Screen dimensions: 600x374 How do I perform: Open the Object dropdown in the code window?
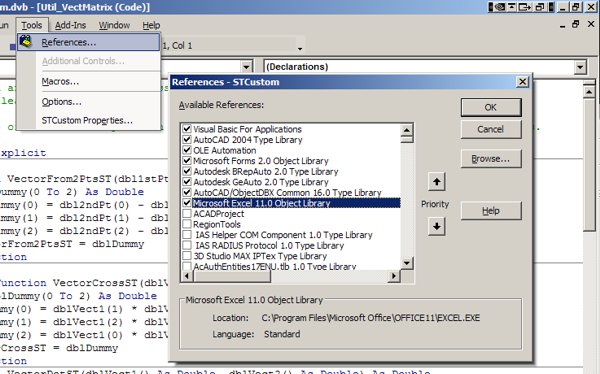(x=247, y=67)
